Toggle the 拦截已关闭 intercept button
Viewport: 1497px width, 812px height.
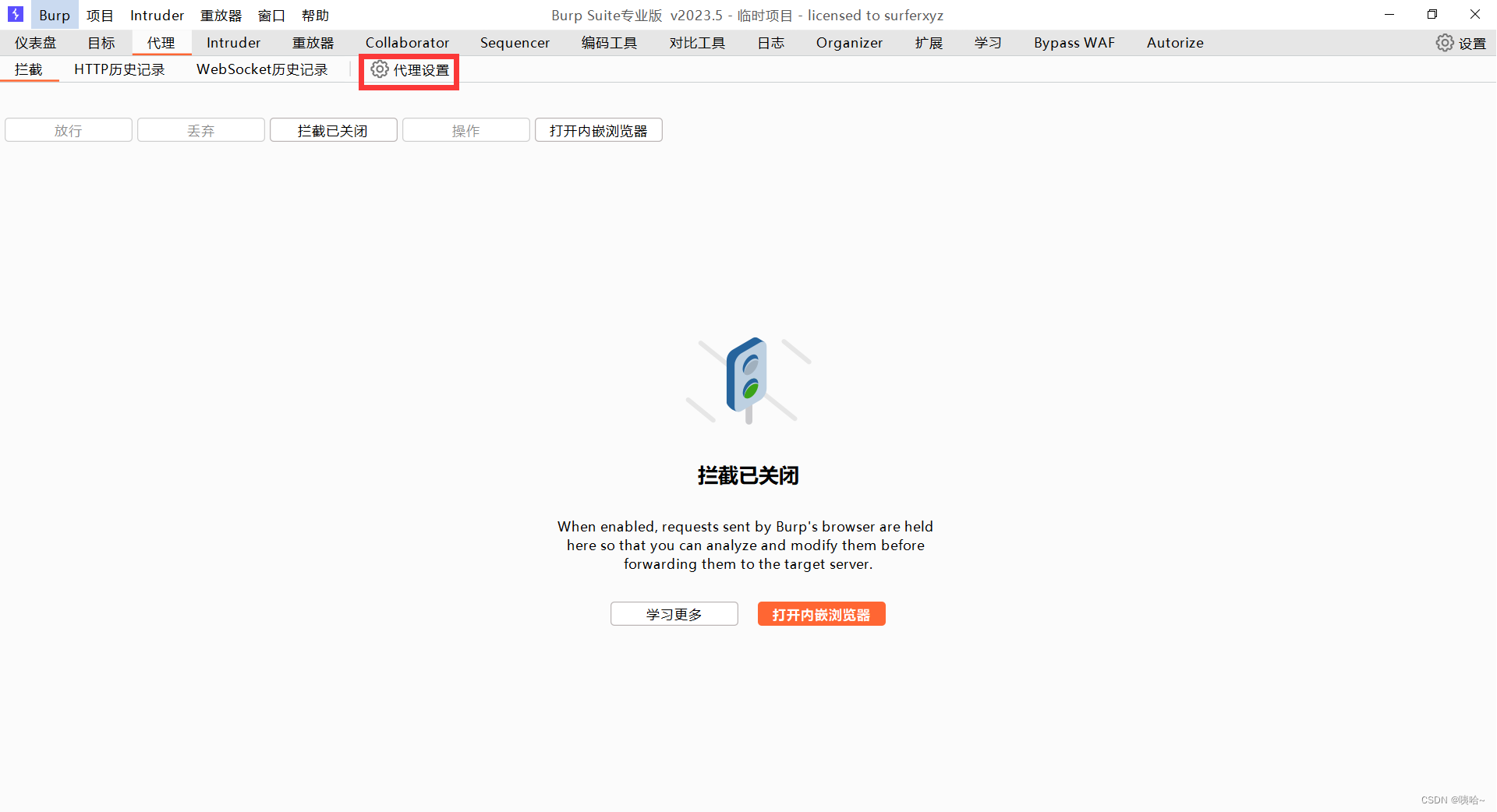(334, 130)
